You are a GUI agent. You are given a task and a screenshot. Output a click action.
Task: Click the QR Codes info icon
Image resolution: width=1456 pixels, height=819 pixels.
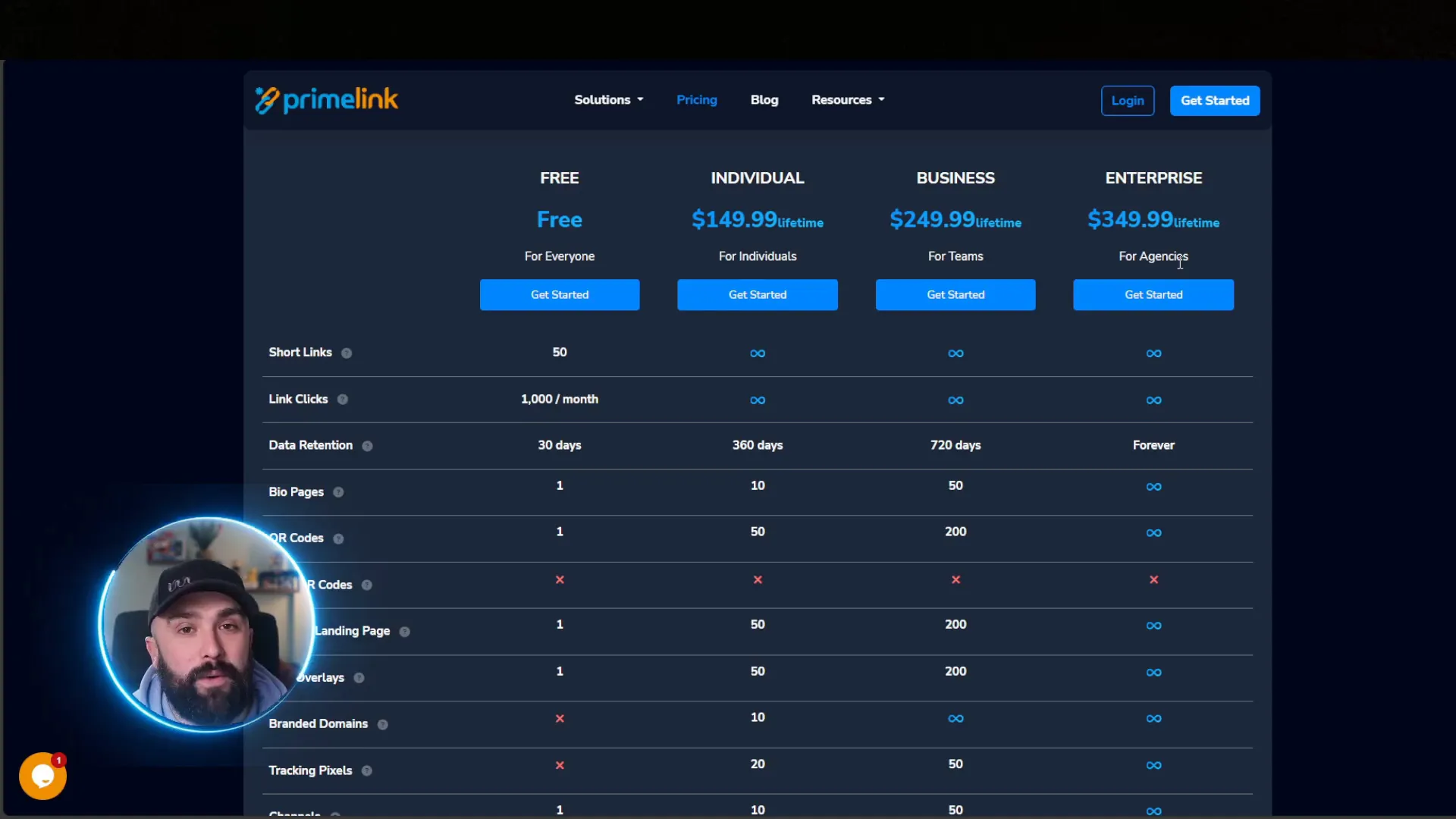(338, 539)
